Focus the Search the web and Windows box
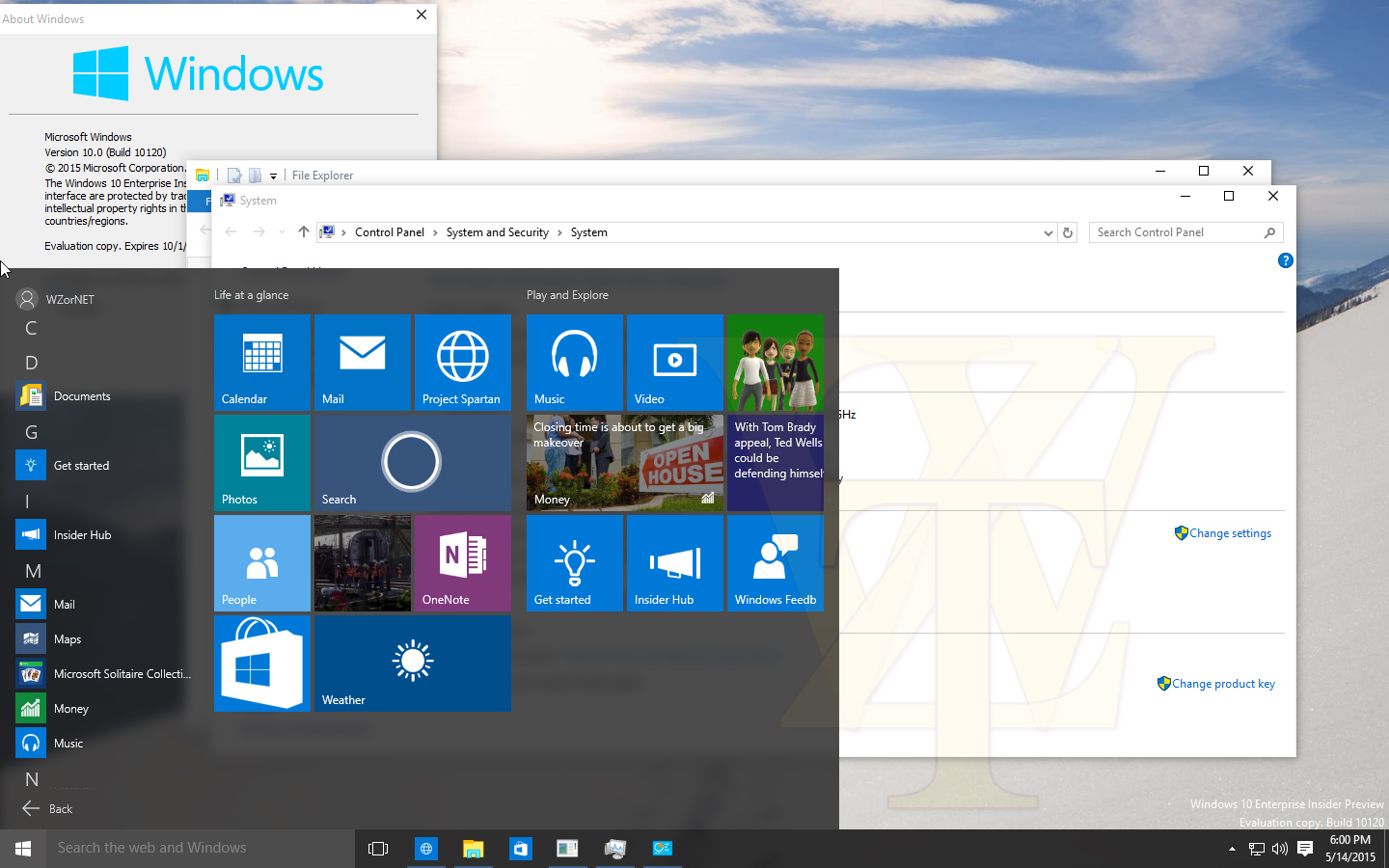 click(x=201, y=849)
